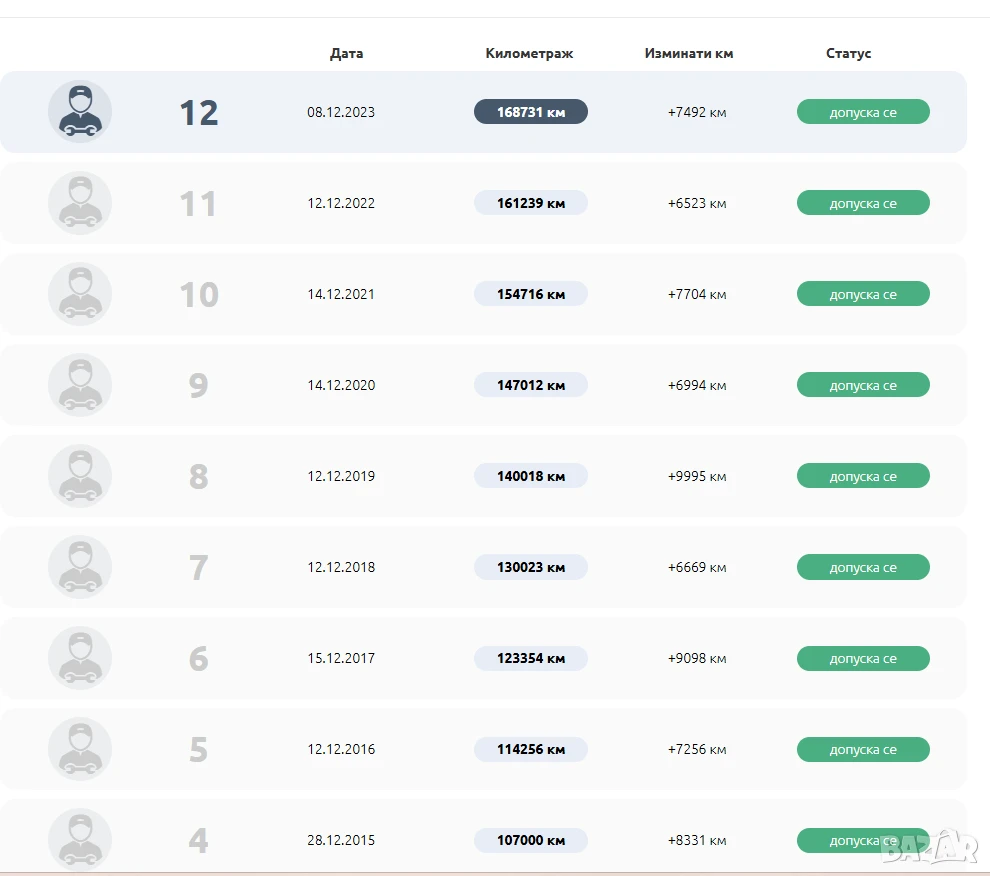Click the 168731 км mileage badge

[531, 112]
